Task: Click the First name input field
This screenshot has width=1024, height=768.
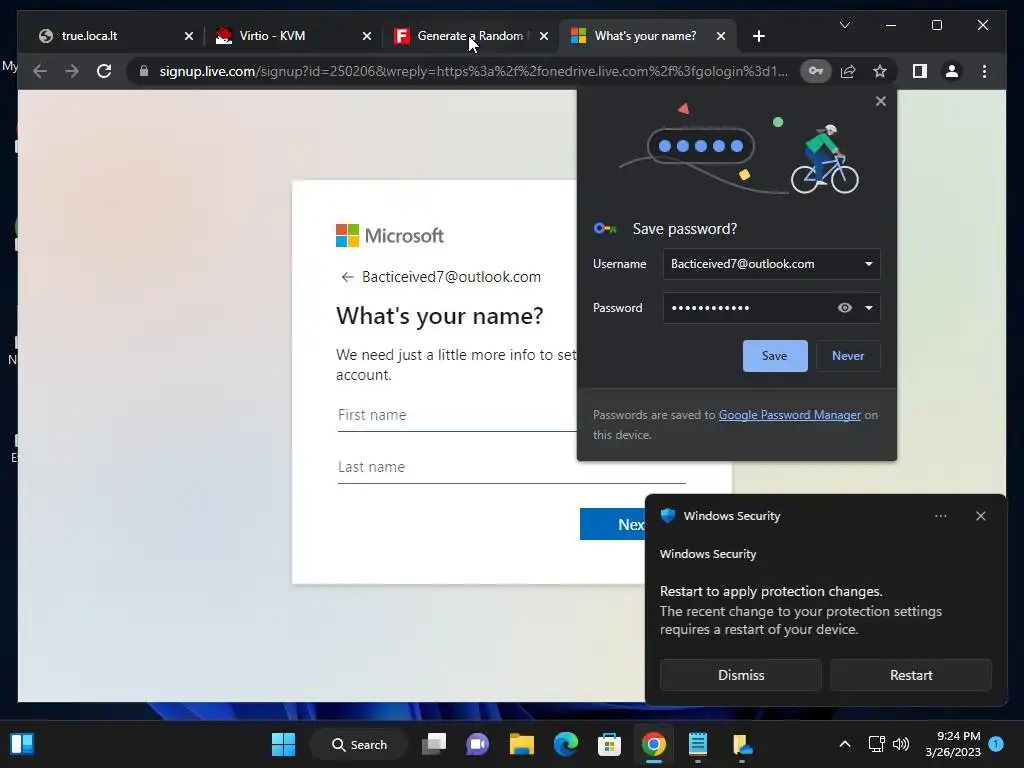Action: tap(457, 415)
